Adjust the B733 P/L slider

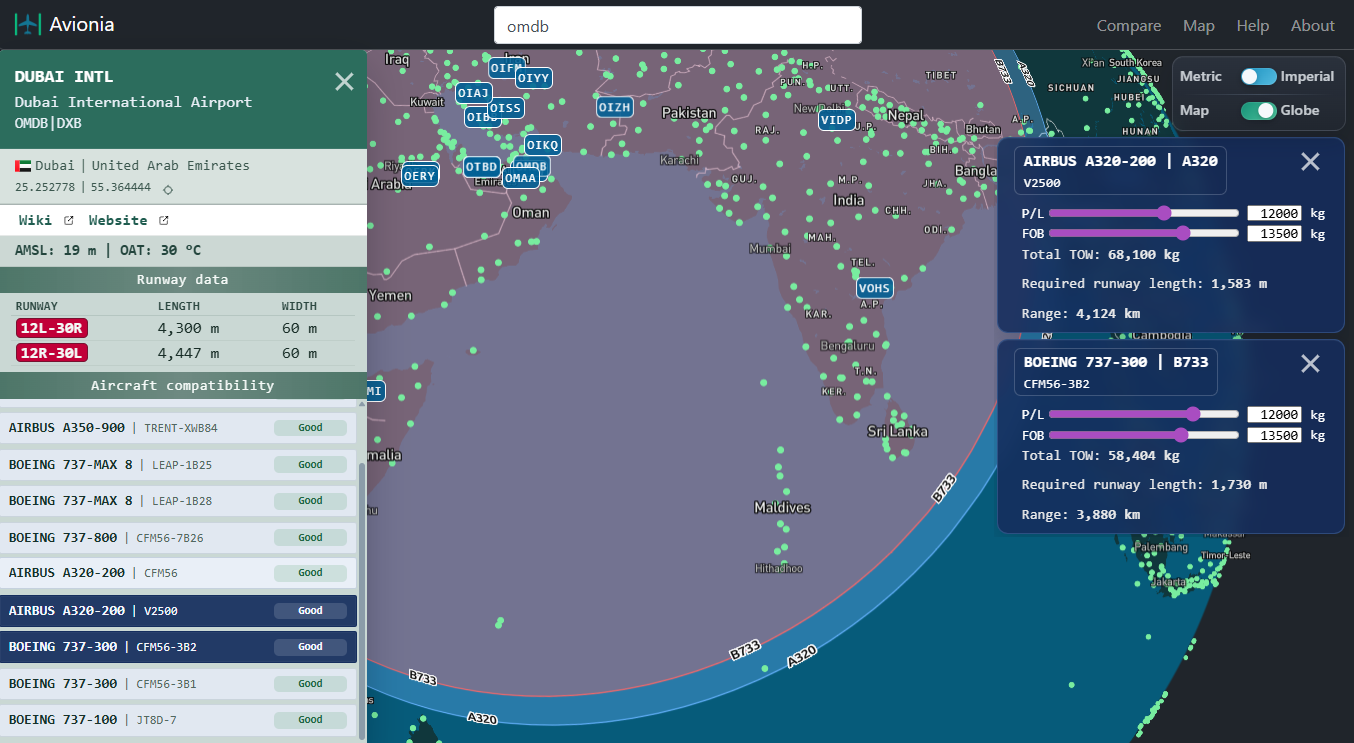1144,414
